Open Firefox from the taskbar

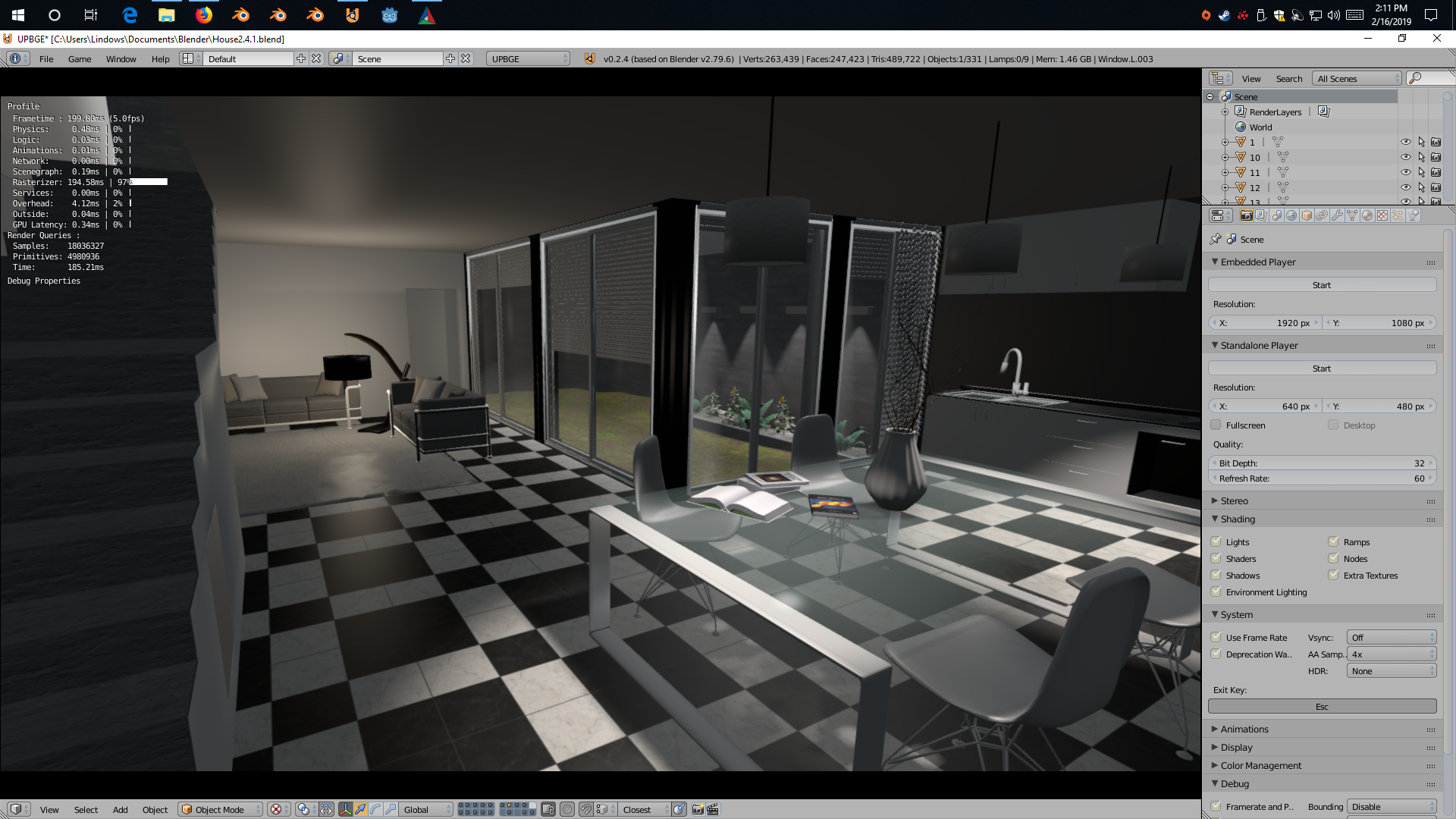coord(204,15)
